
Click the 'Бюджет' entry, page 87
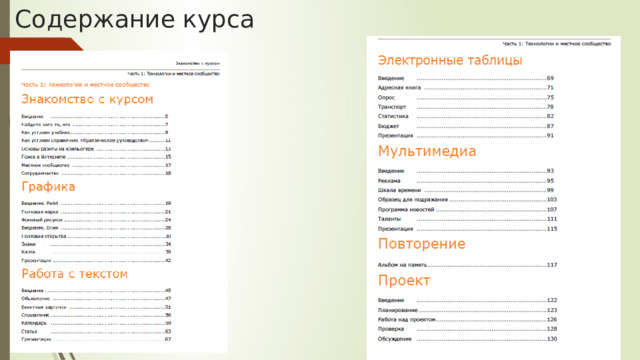point(466,126)
